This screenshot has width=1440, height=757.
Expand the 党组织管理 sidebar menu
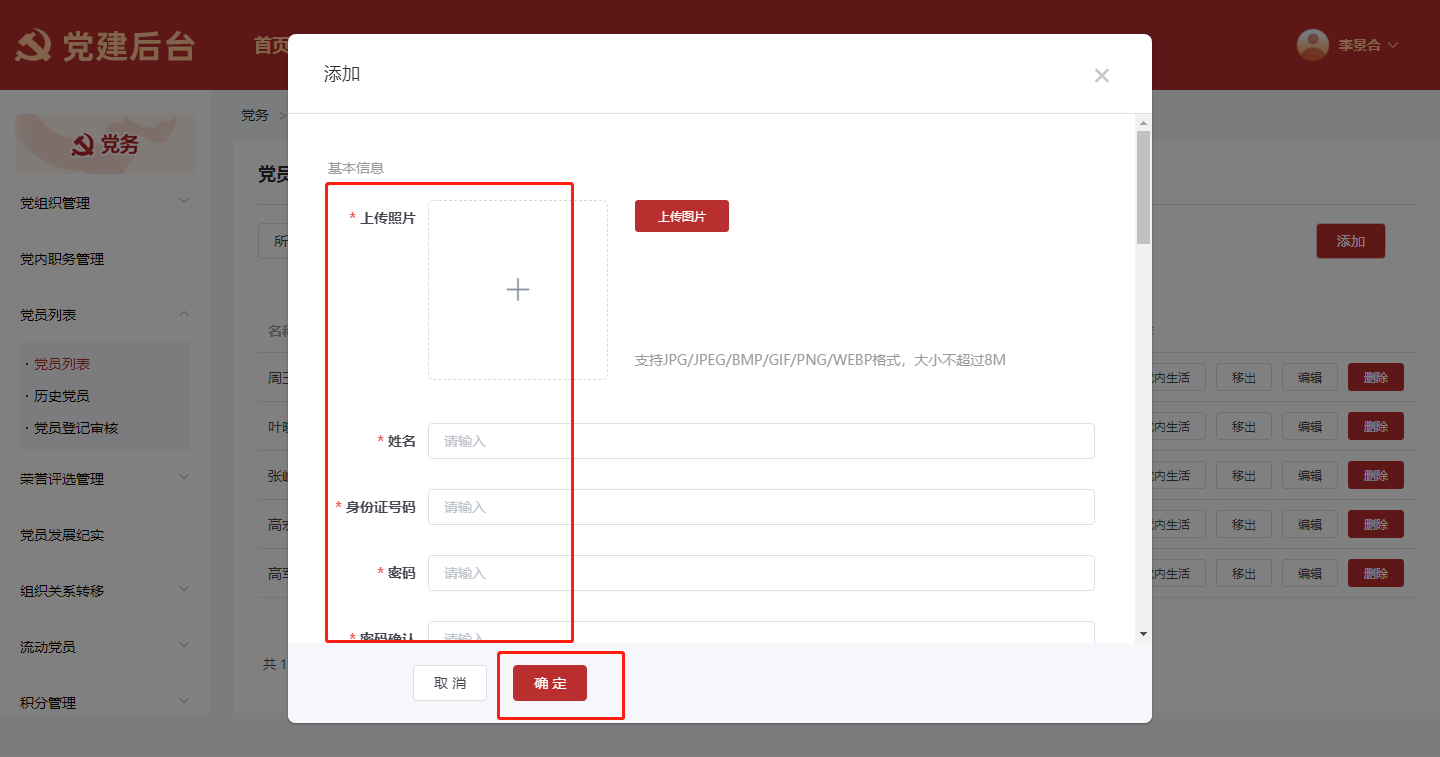point(104,203)
